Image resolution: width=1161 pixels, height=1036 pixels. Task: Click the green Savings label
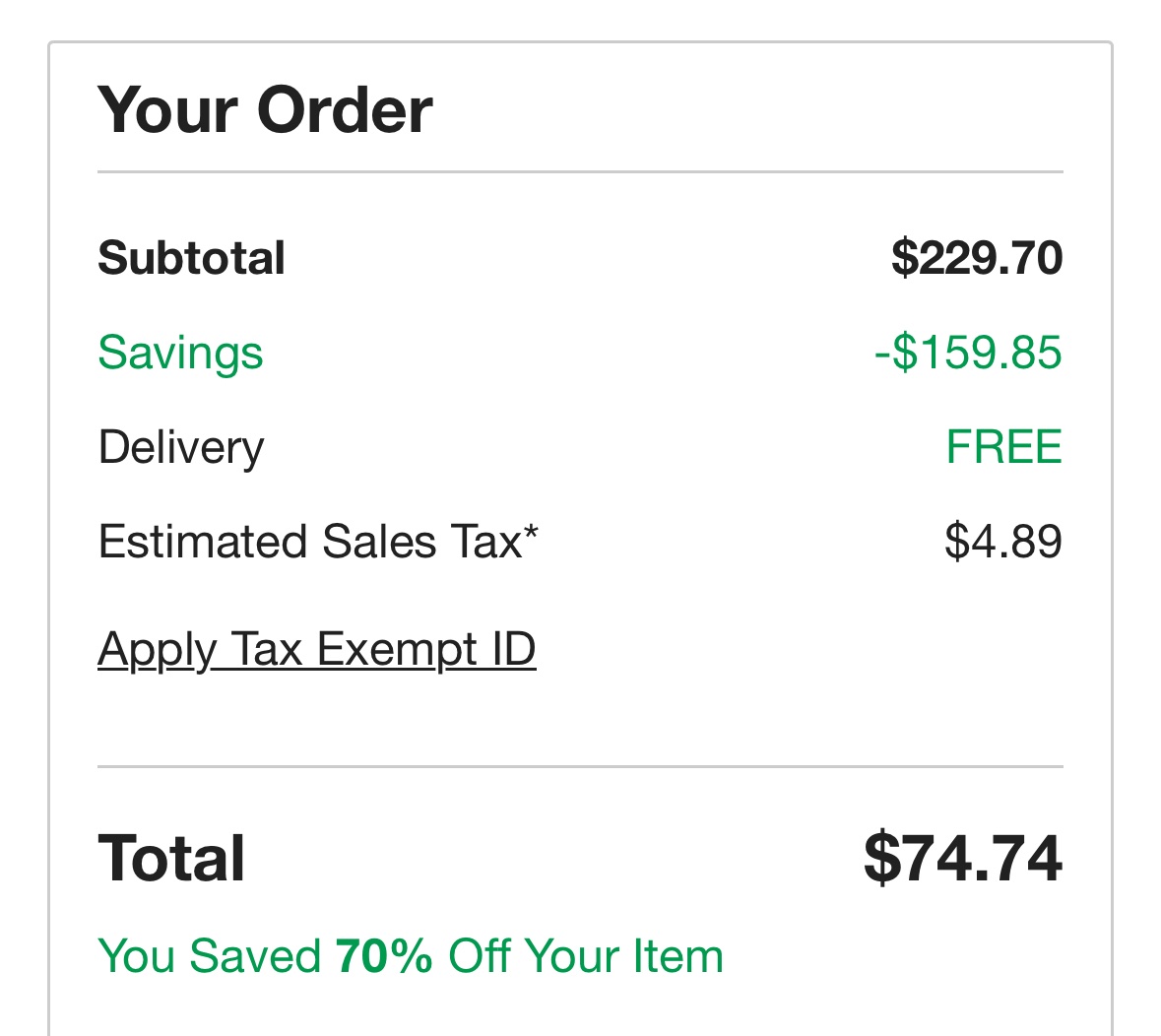(x=180, y=353)
